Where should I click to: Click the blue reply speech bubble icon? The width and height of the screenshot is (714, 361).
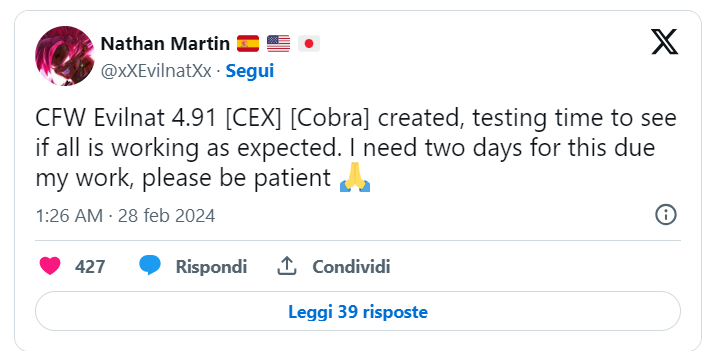click(150, 265)
